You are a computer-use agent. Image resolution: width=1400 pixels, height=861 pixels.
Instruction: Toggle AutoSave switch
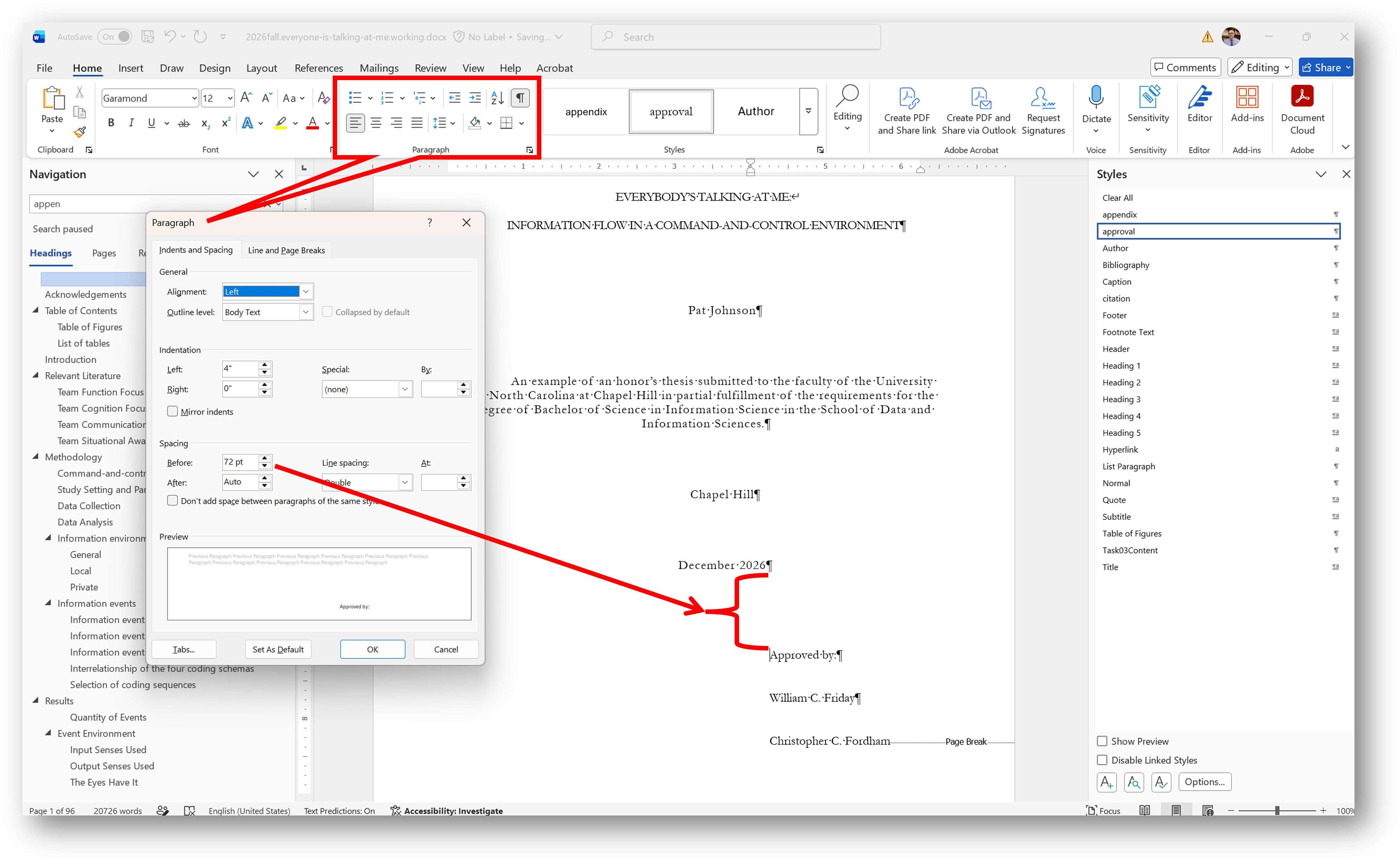pyautogui.click(x=114, y=37)
